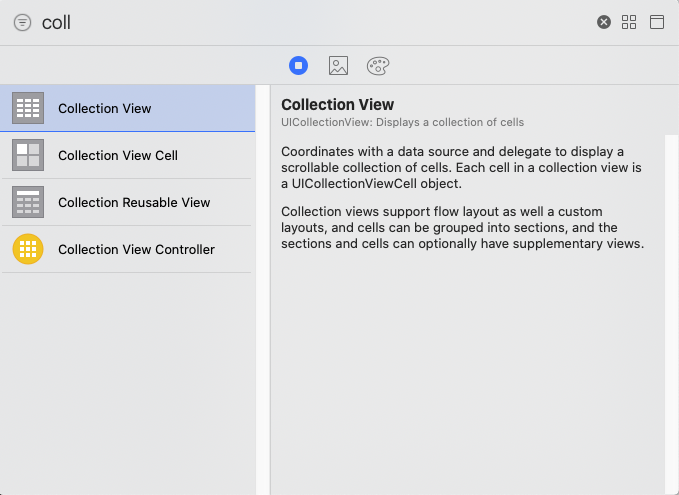Image resolution: width=679 pixels, height=495 pixels.
Task: Click the Collection View grid icon
Action: [x=28, y=108]
